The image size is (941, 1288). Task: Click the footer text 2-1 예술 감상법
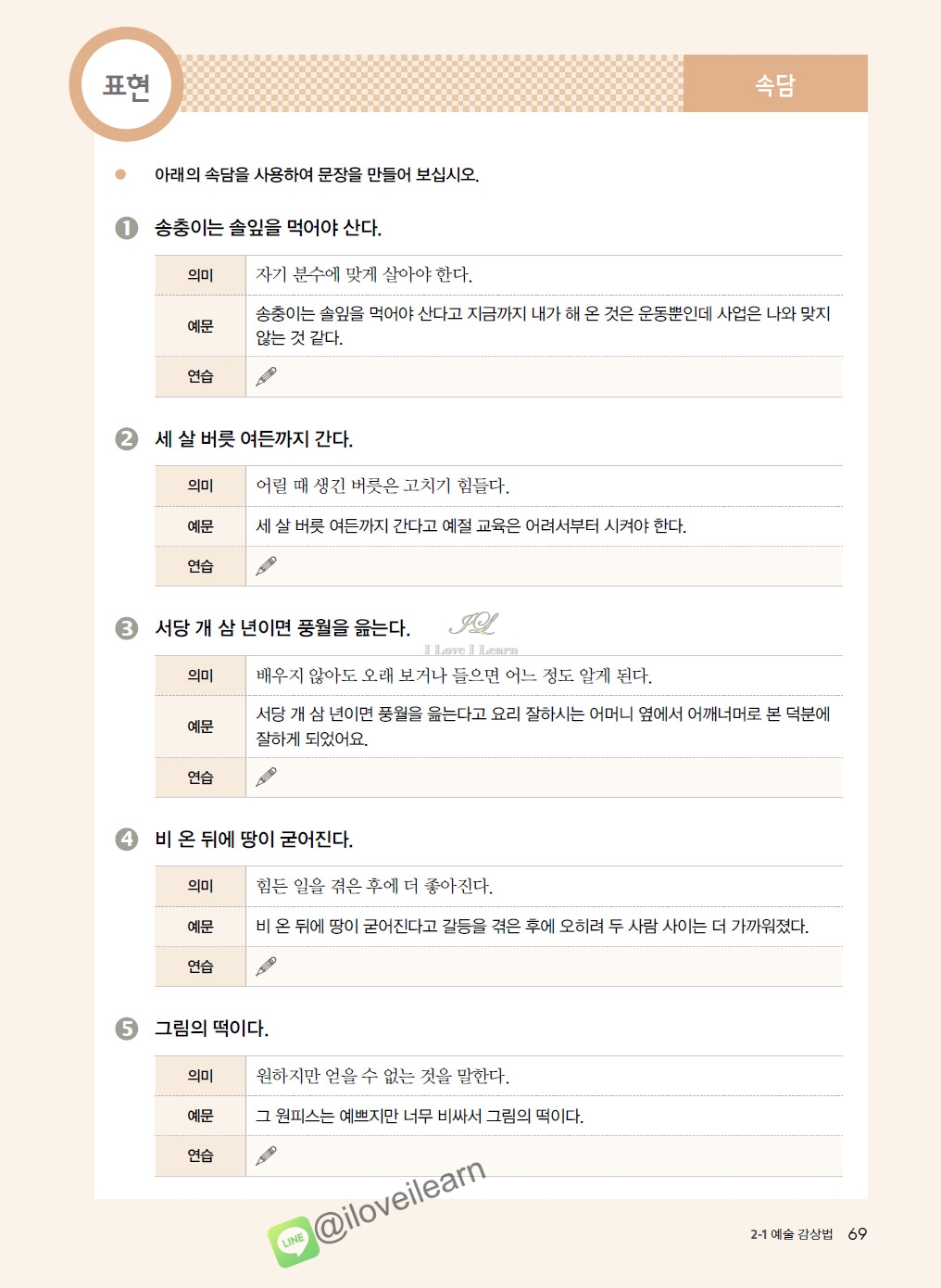pyautogui.click(x=791, y=1234)
